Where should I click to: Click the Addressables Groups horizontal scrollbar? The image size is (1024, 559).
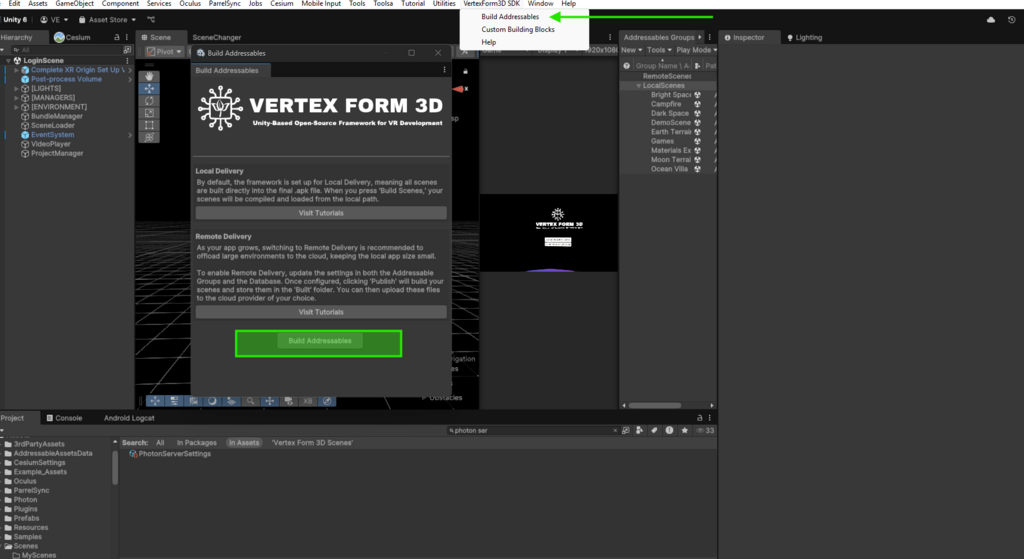[667, 405]
